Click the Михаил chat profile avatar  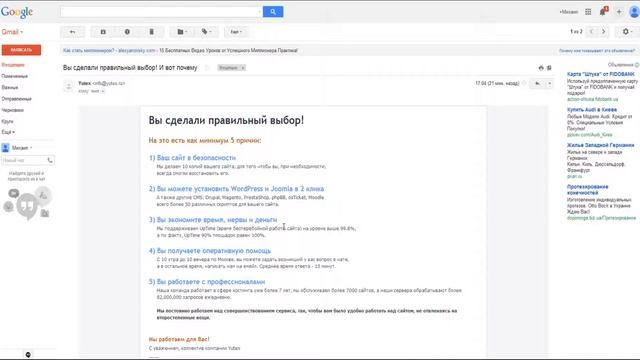5,148
